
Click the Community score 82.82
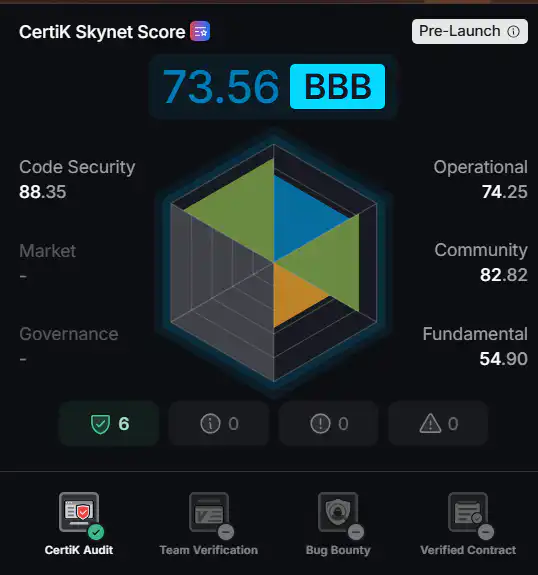coord(504,275)
